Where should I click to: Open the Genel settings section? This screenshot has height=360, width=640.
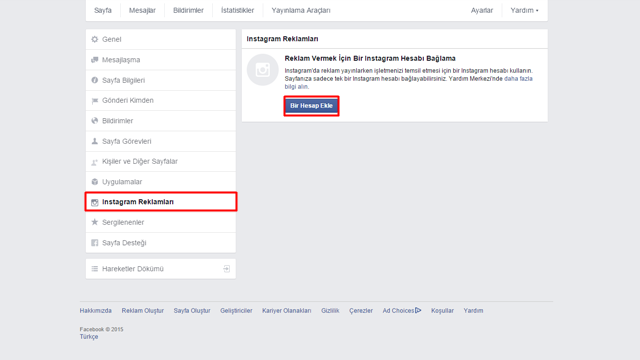pyautogui.click(x=161, y=39)
